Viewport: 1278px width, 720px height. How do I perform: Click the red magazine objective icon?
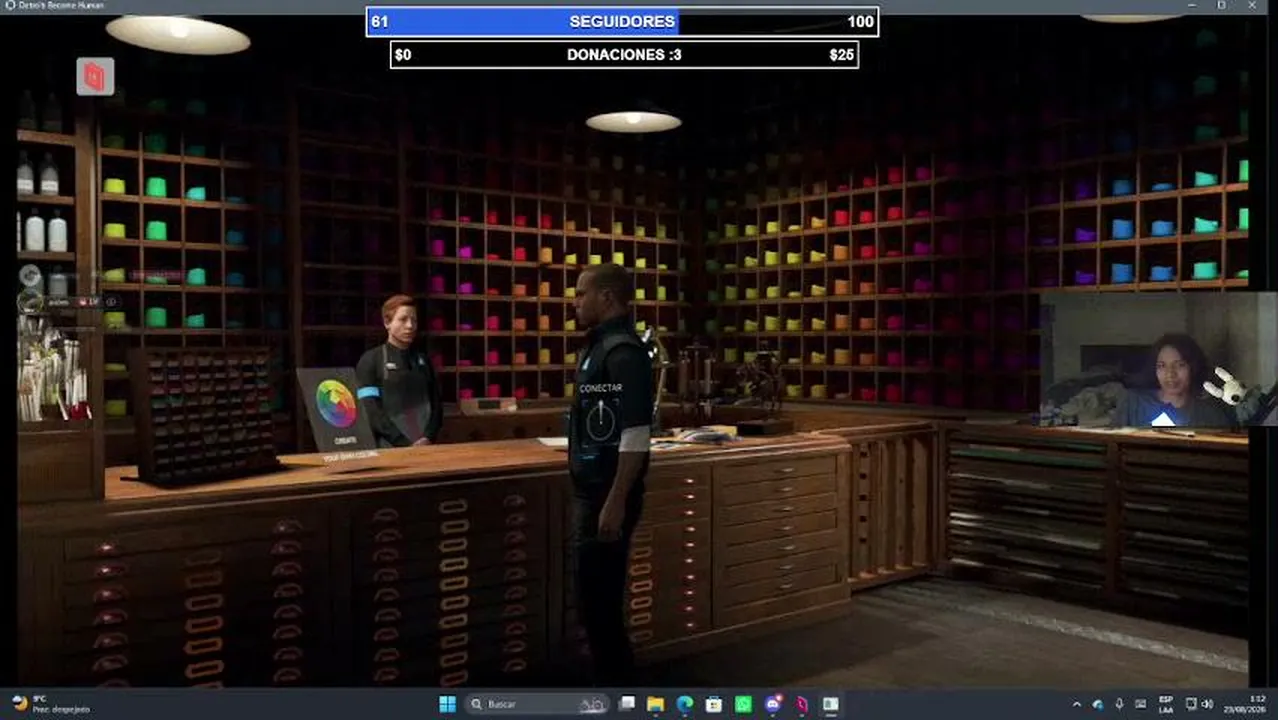coord(95,77)
